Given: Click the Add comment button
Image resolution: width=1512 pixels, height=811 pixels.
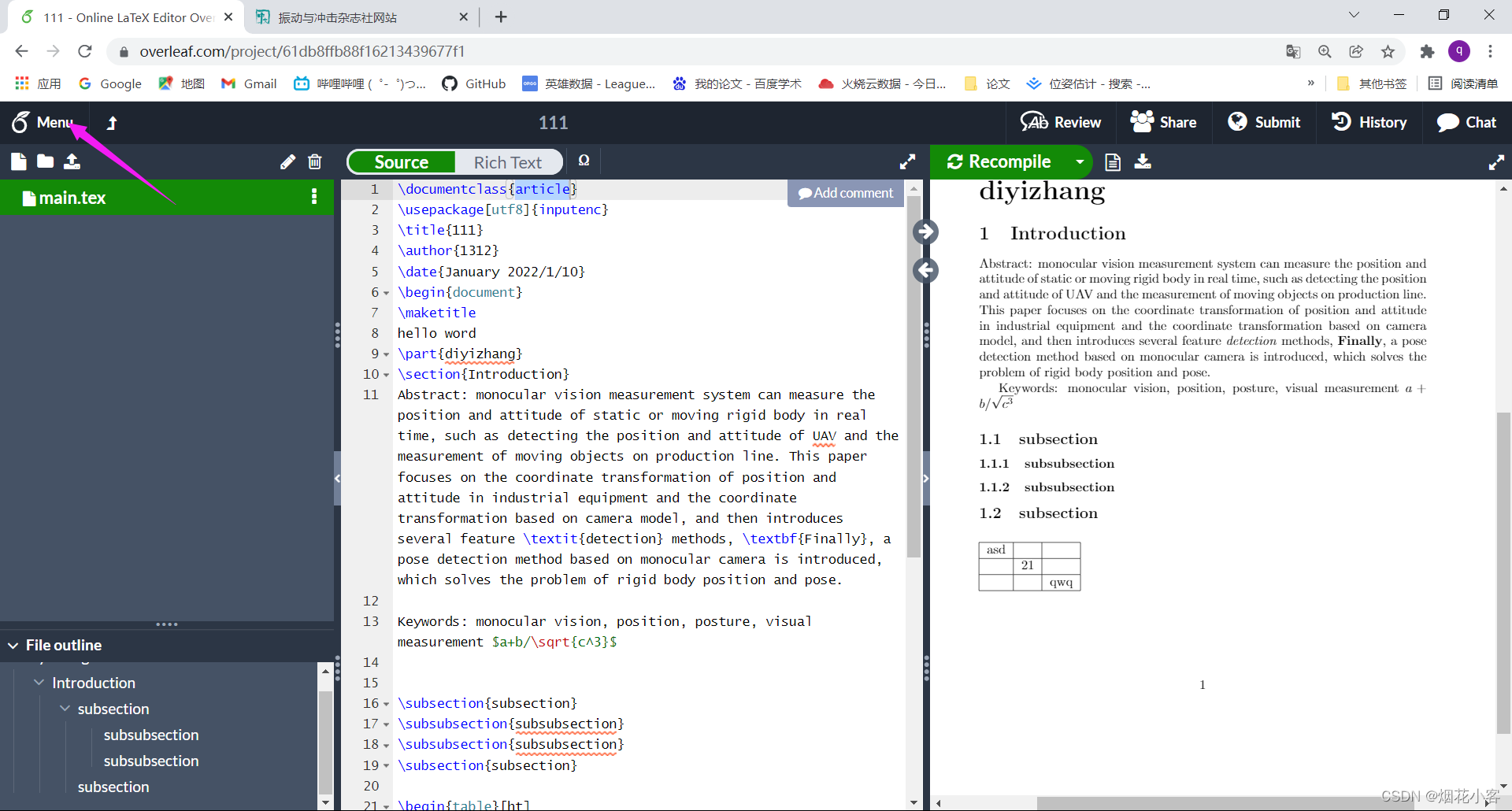Looking at the screenshot, I should (x=846, y=193).
